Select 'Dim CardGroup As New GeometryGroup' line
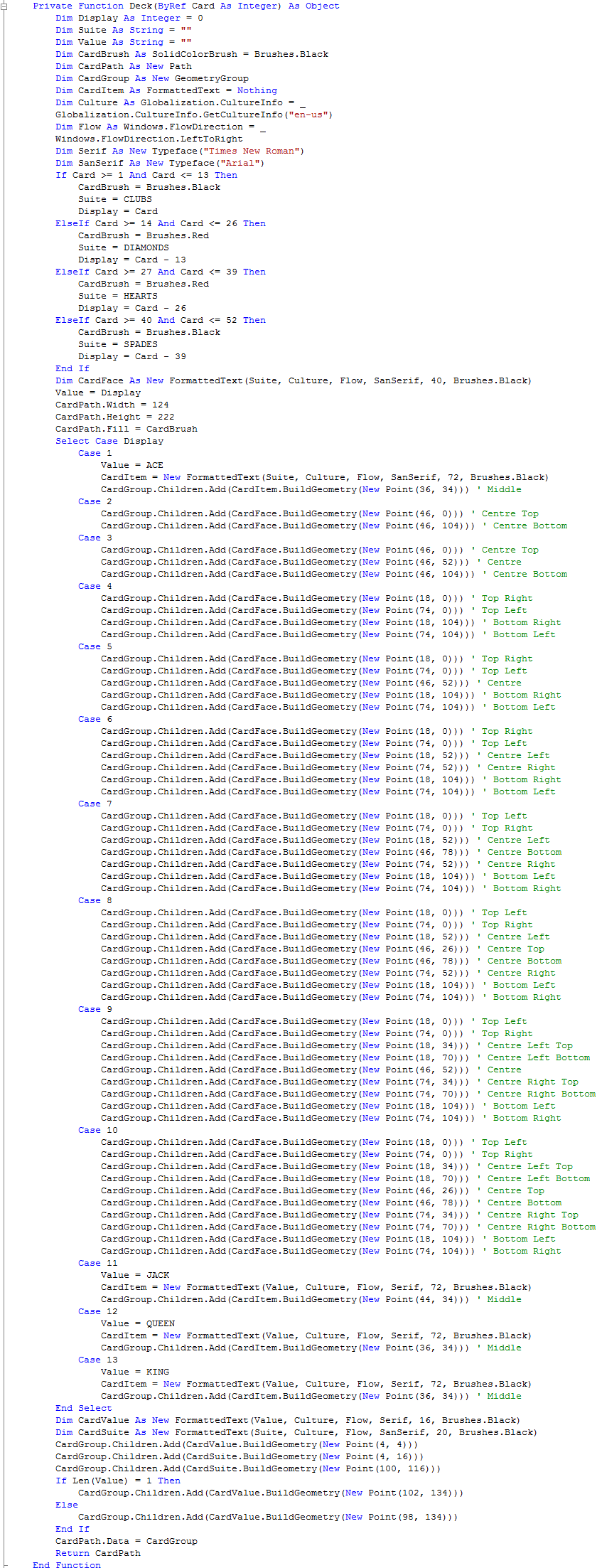 tap(152, 78)
